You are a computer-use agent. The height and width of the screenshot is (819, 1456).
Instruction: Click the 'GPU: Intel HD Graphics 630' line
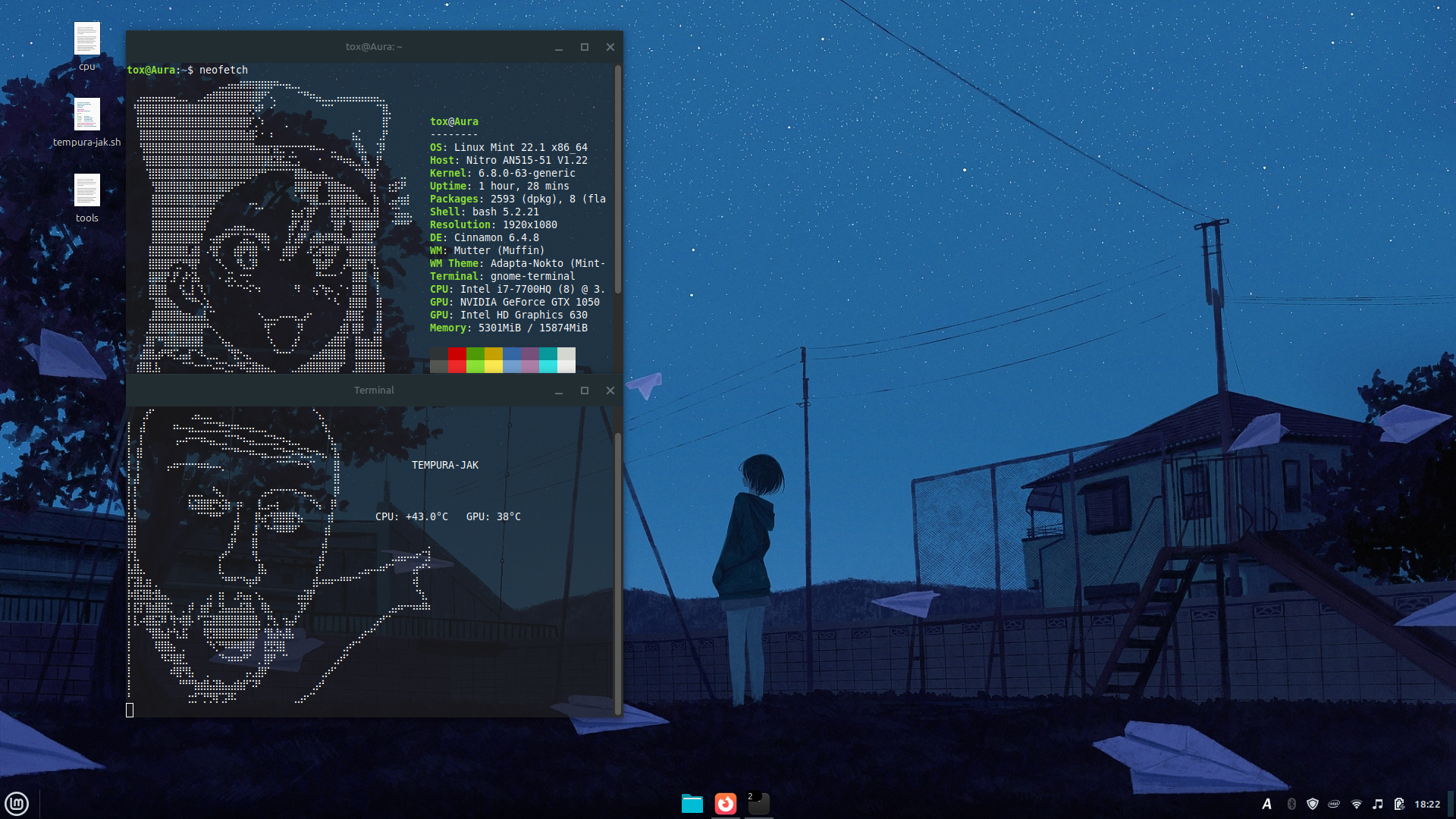(x=509, y=315)
